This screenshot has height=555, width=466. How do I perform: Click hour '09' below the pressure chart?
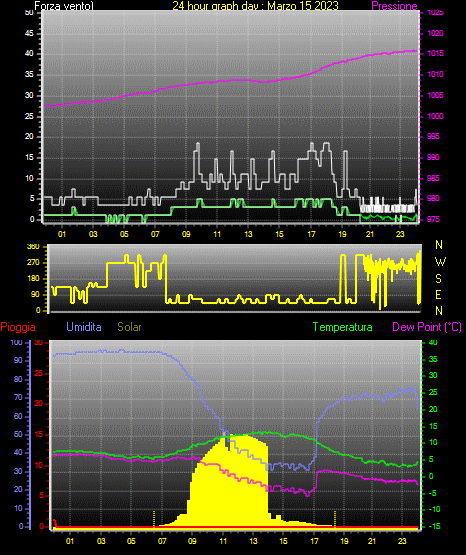[x=186, y=234]
